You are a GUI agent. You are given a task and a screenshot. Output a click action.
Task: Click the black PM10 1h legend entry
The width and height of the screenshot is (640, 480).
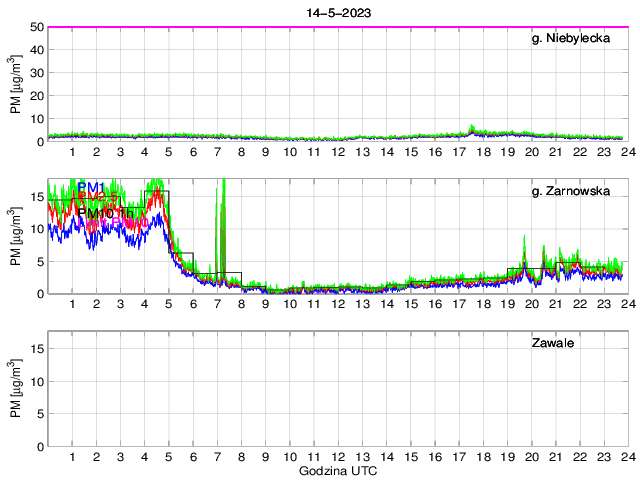105,213
